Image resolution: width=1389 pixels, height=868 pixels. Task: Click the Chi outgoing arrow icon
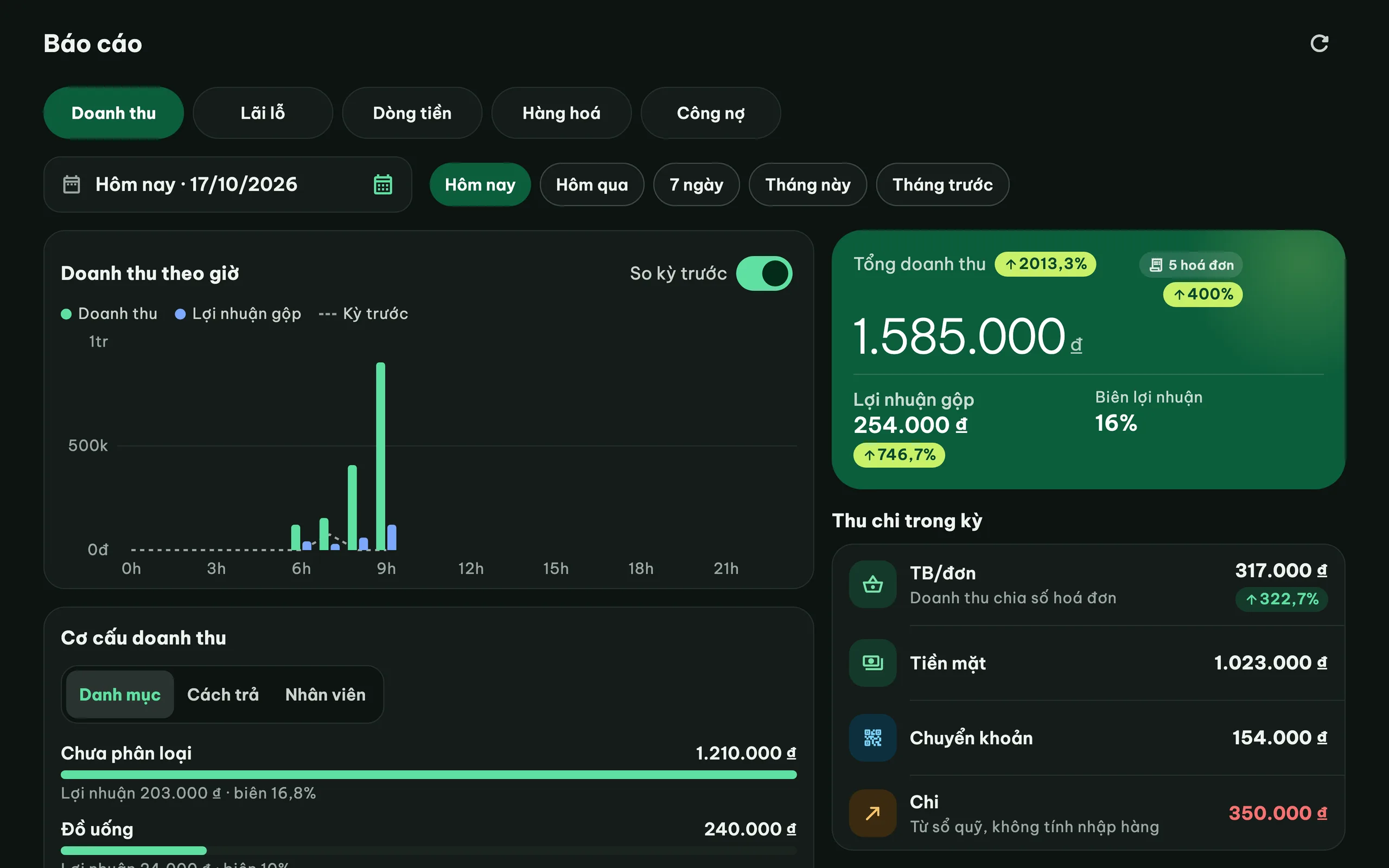(x=872, y=813)
